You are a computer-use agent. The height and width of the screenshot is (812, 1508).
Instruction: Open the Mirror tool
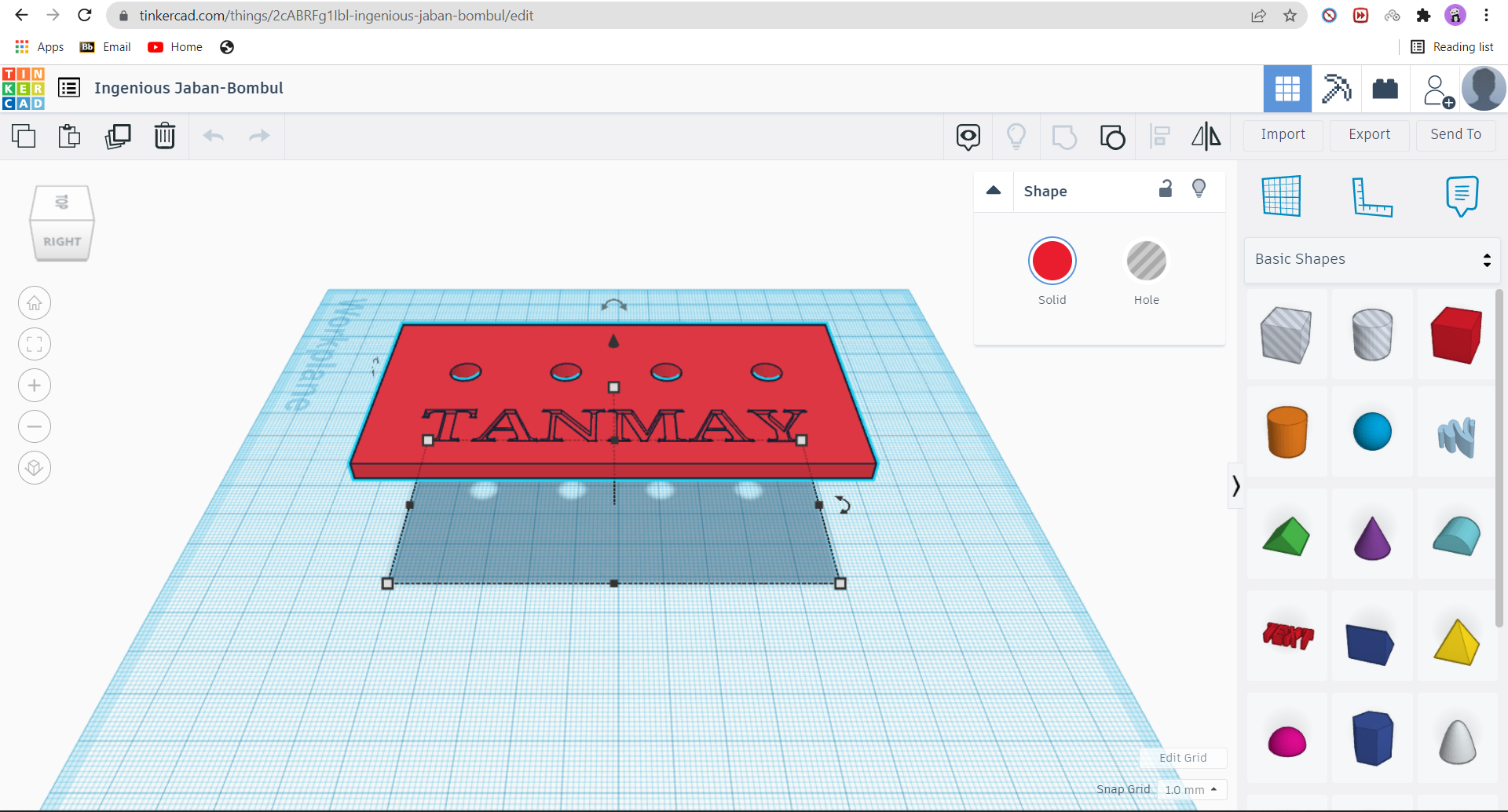1206,135
